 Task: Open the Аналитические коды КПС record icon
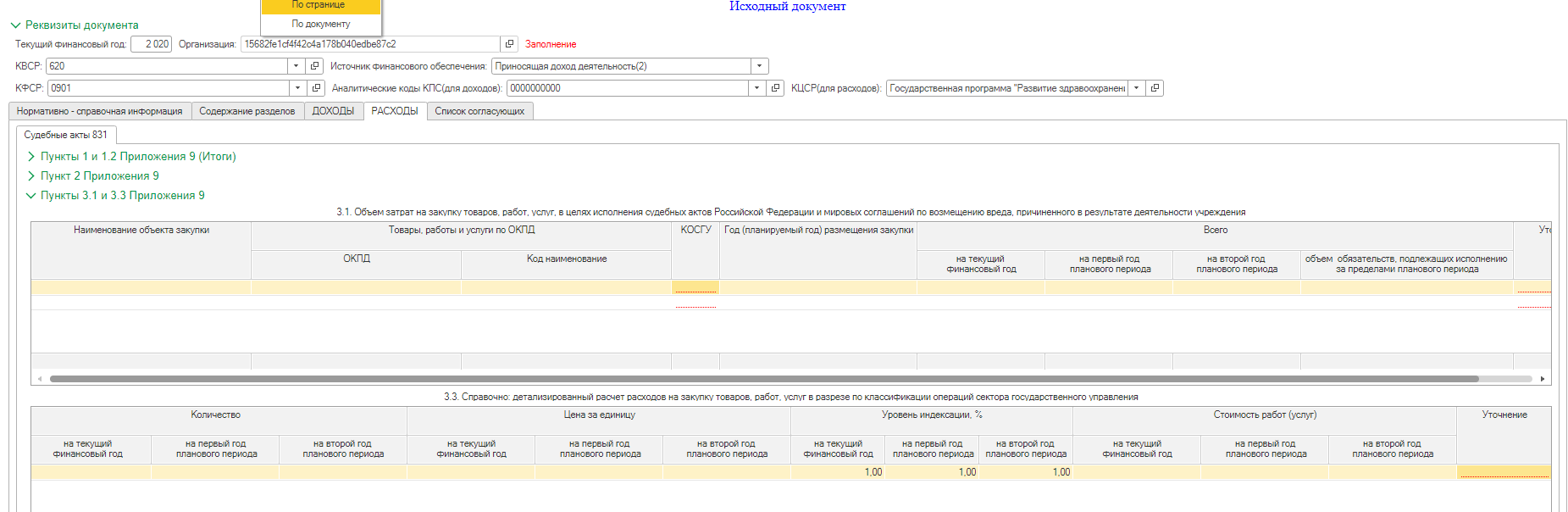[775, 88]
